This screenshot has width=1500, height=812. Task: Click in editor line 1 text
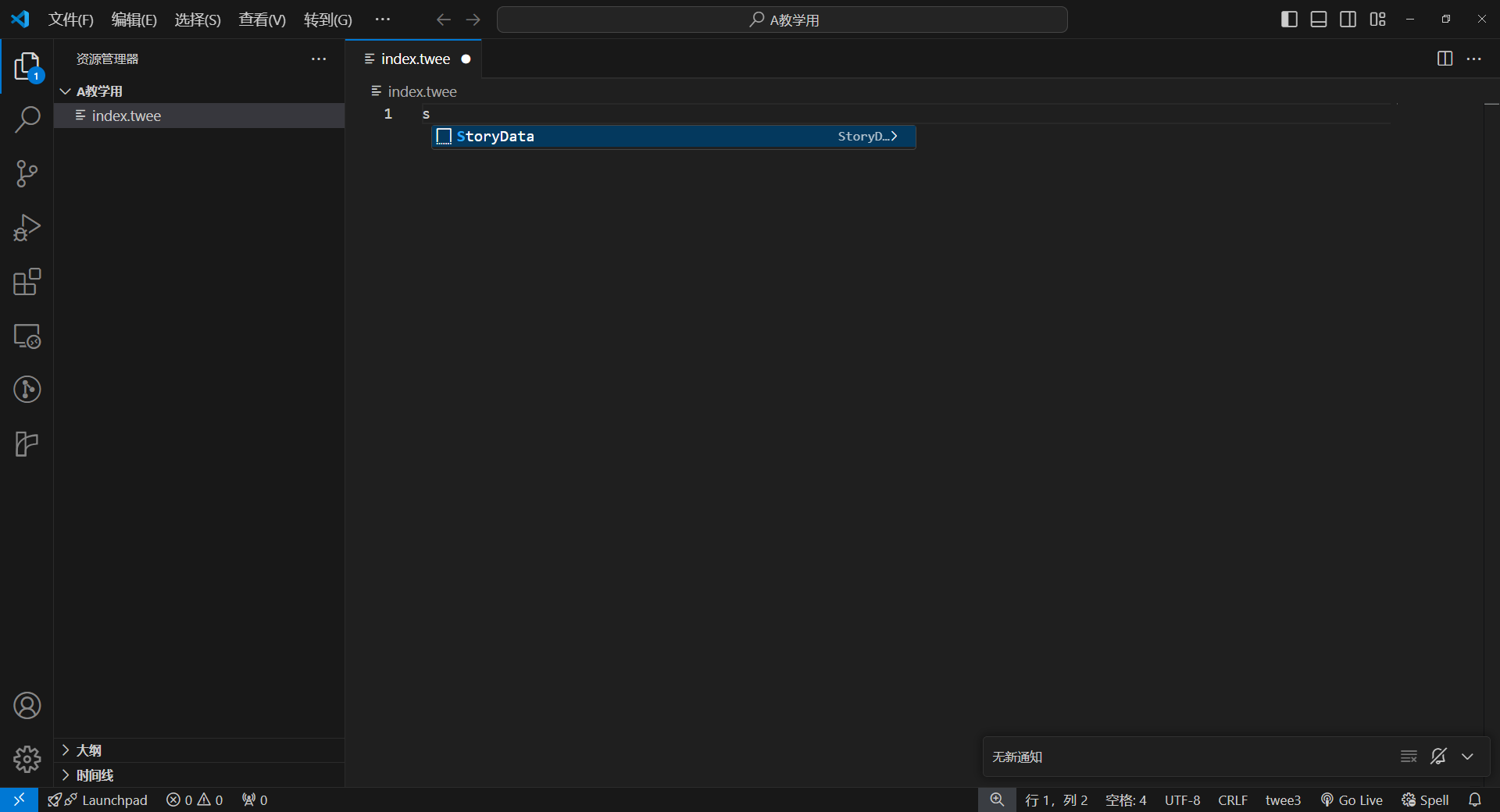tap(426, 114)
